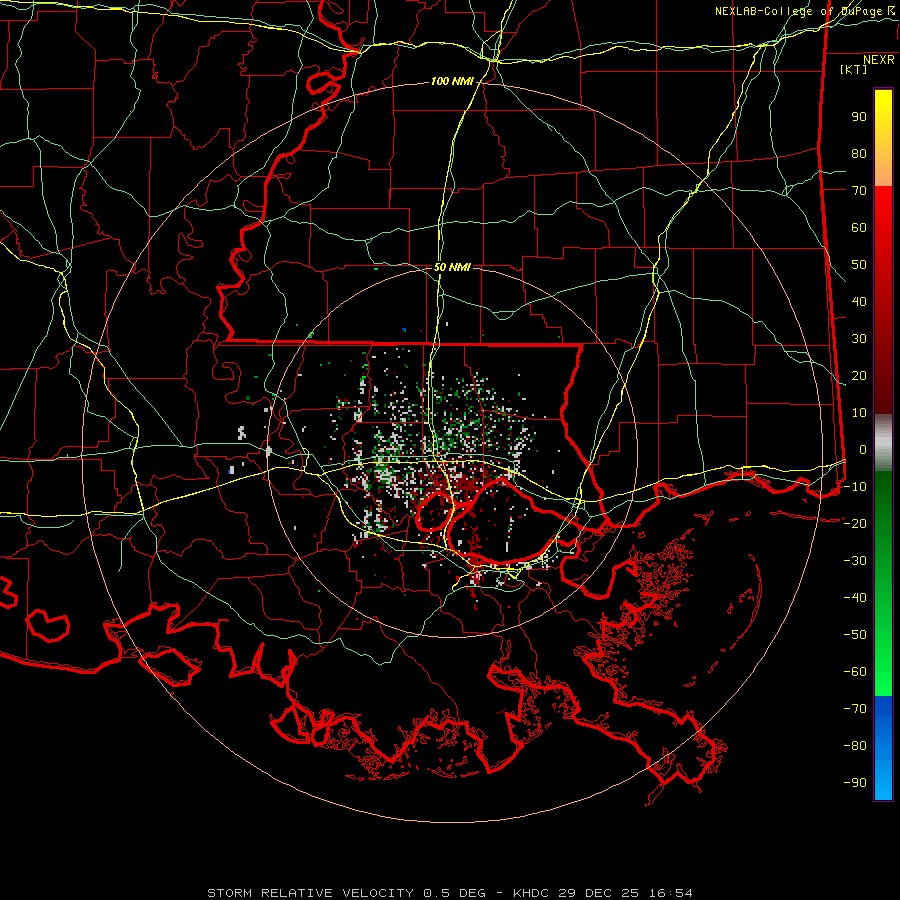Pick the green band of the color bar
Viewport: 900px width, 900px height.
pos(883,584)
